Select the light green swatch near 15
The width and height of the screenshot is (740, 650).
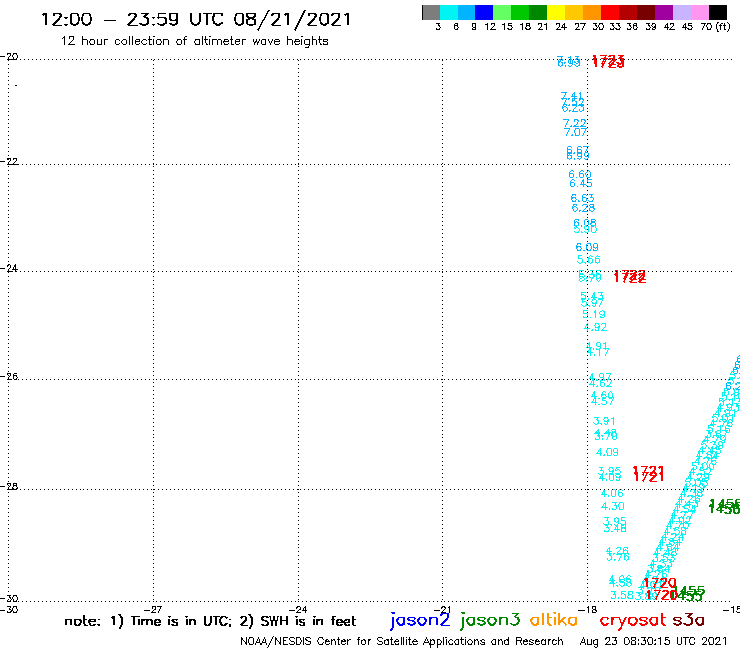tap(502, 12)
